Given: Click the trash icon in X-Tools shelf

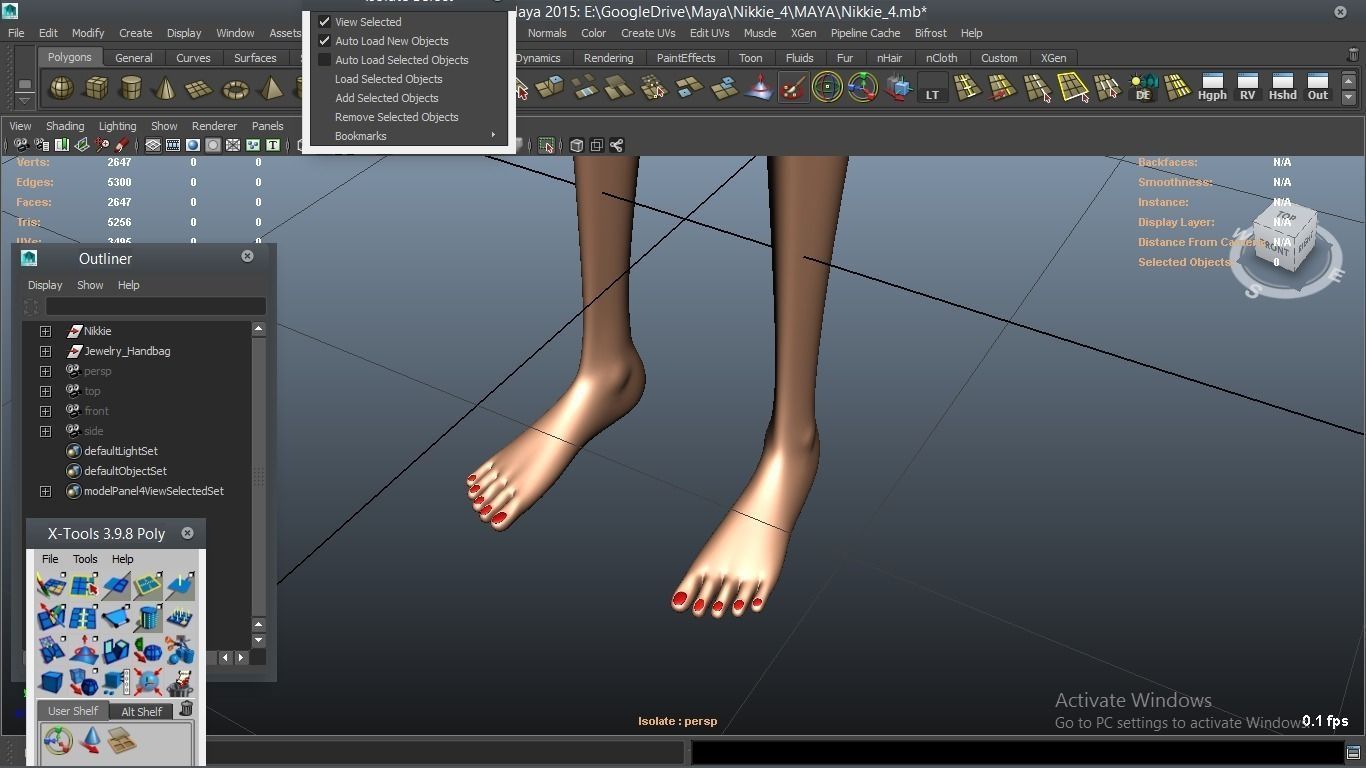Looking at the screenshot, I should [x=186, y=709].
